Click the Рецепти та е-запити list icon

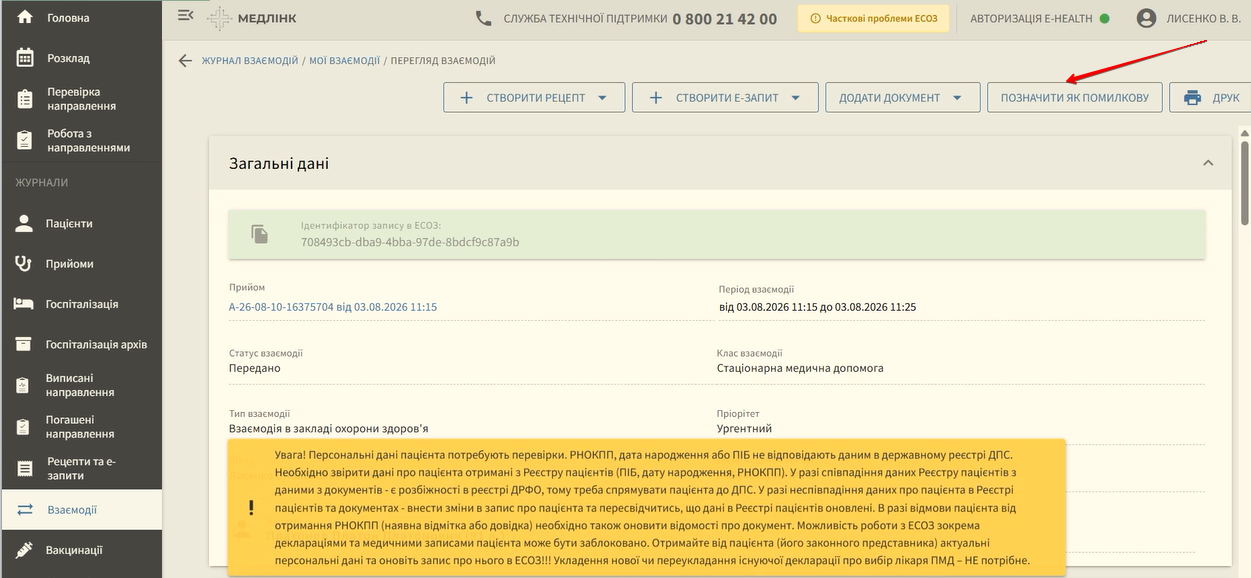pos(24,469)
